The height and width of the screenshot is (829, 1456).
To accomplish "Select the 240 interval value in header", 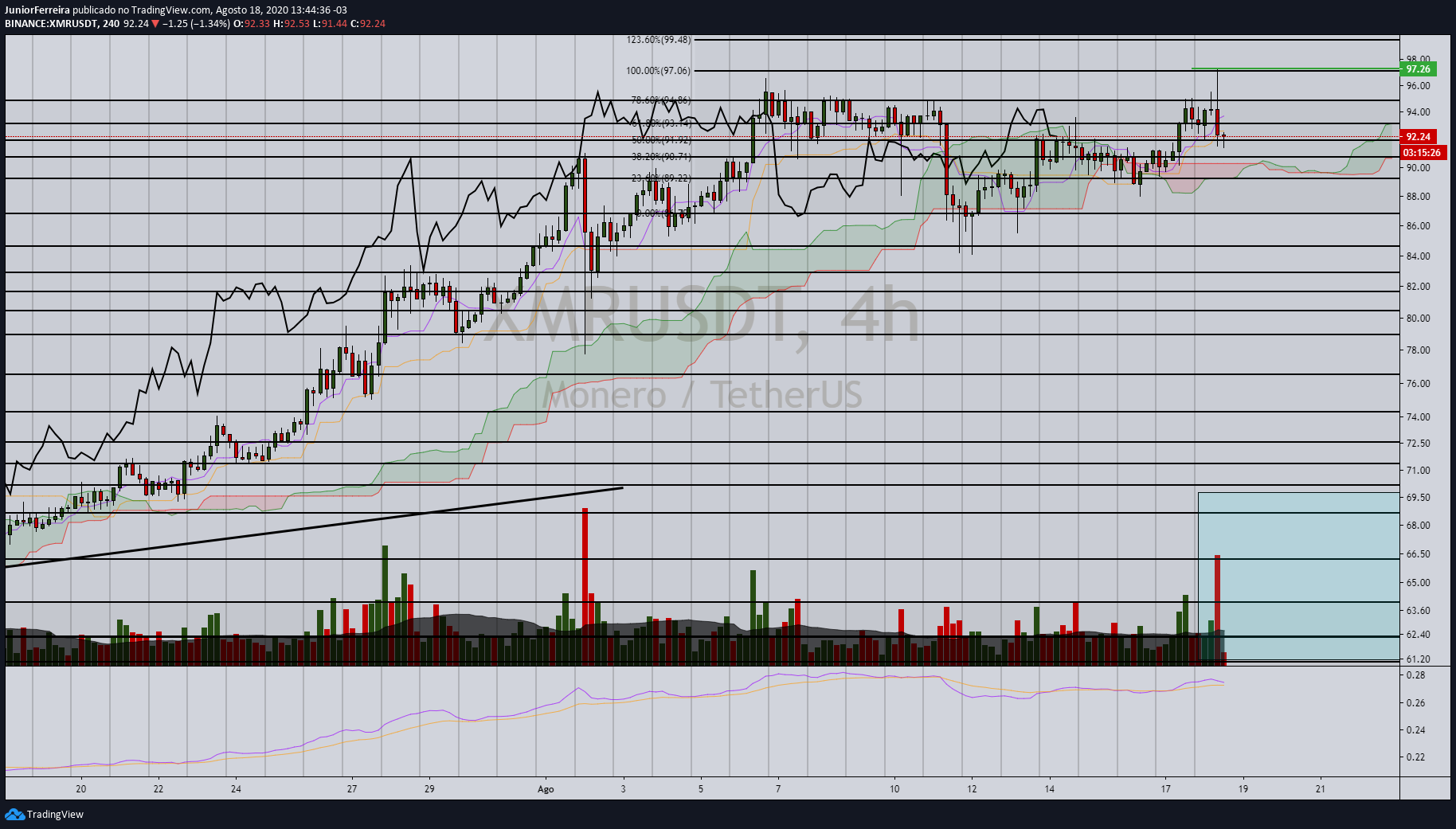I will [x=111, y=24].
